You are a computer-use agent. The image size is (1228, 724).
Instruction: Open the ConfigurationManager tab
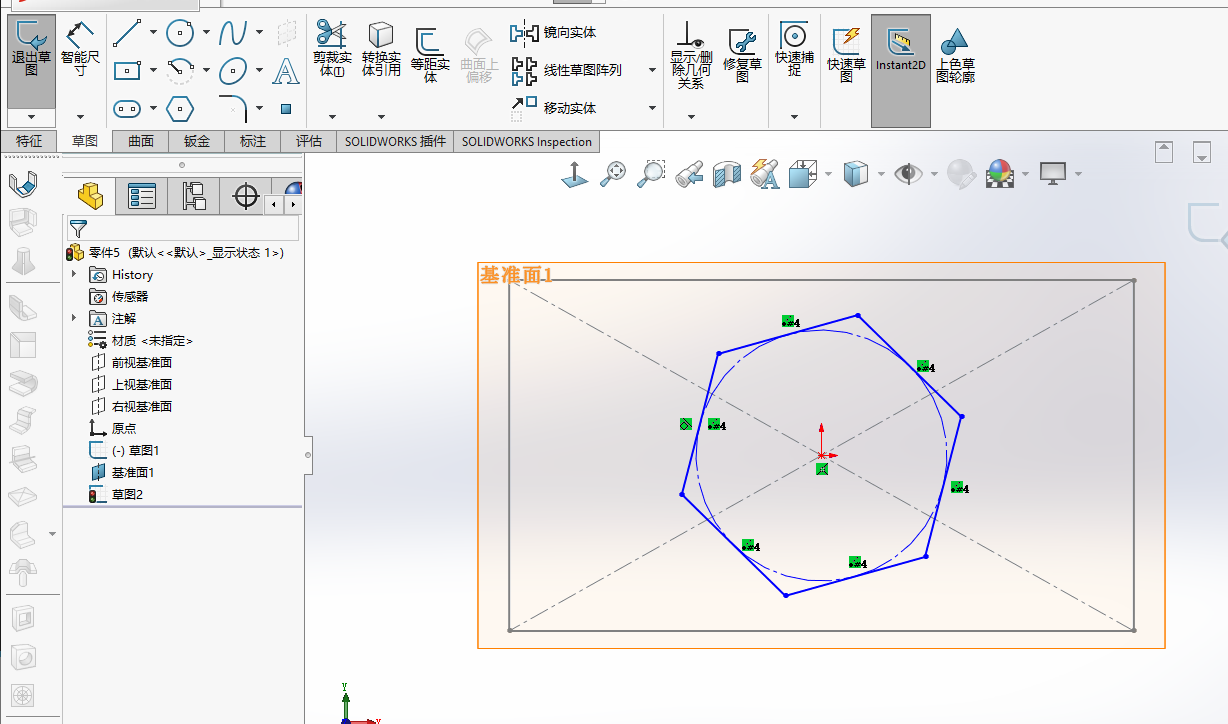[194, 196]
